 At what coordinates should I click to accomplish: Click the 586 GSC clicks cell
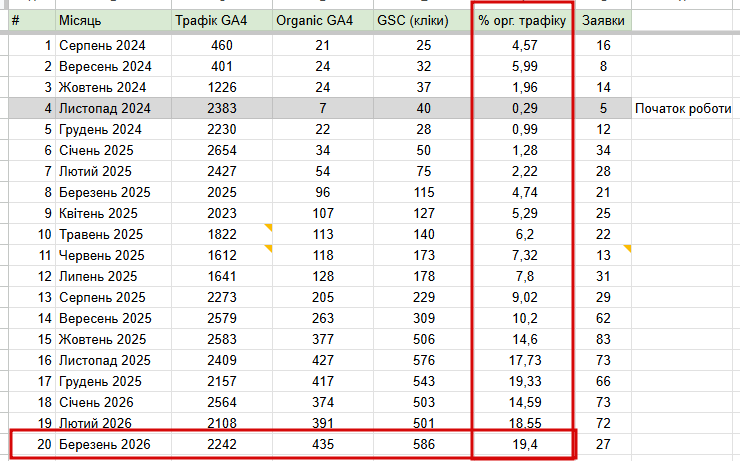pyautogui.click(x=425, y=444)
